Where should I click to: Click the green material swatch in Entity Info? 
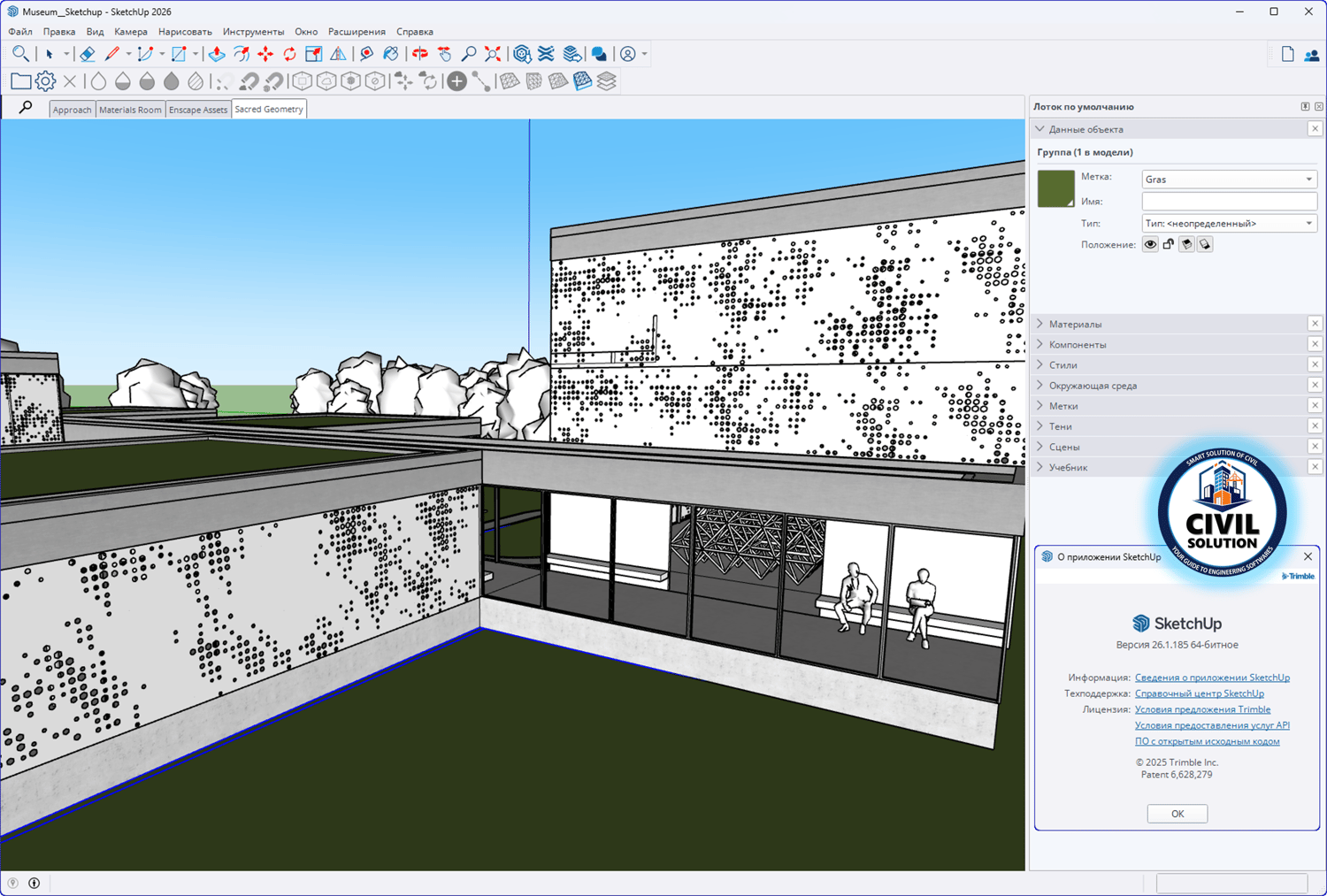coord(1055,188)
